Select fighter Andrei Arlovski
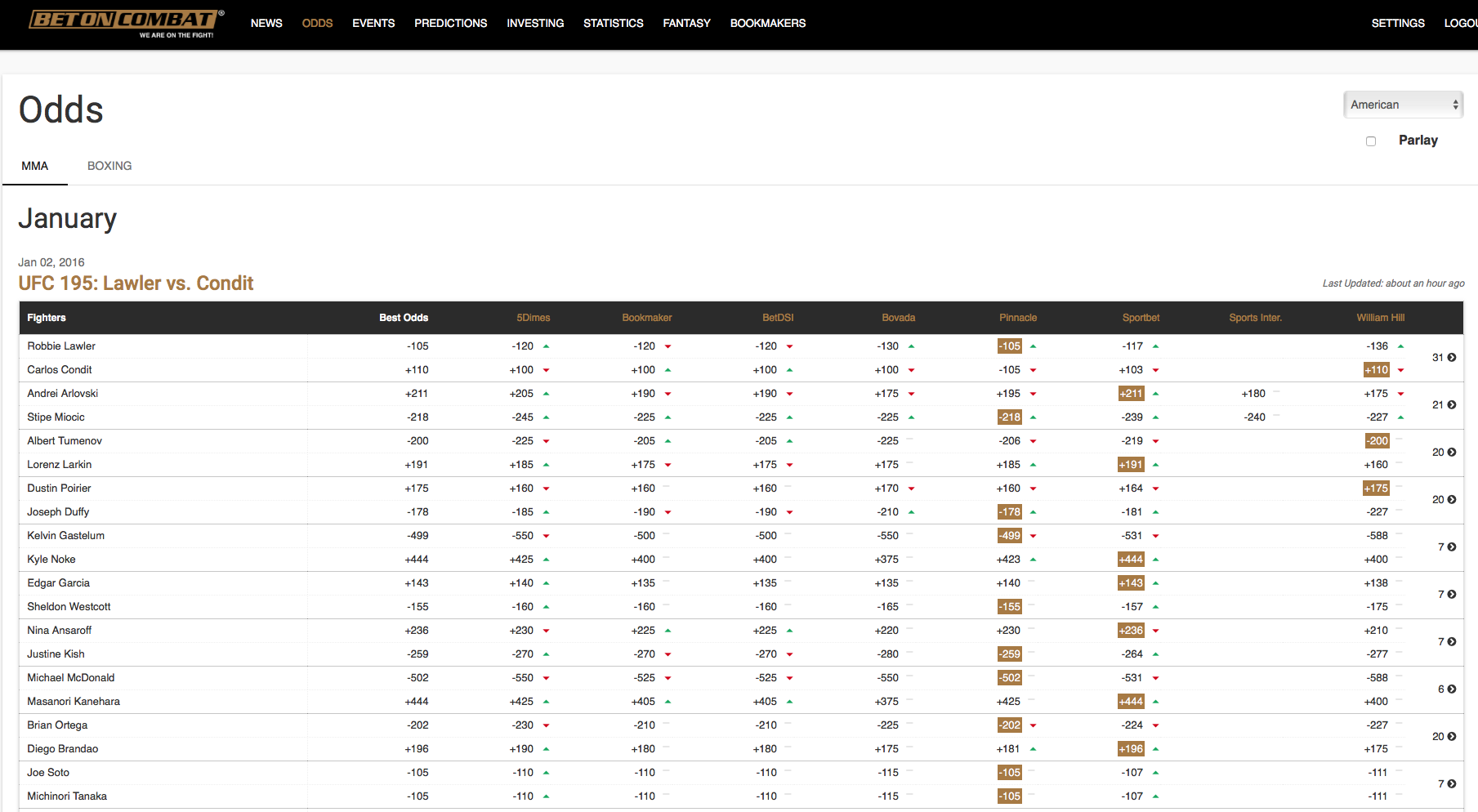Image resolution: width=1478 pixels, height=812 pixels. tap(63, 394)
